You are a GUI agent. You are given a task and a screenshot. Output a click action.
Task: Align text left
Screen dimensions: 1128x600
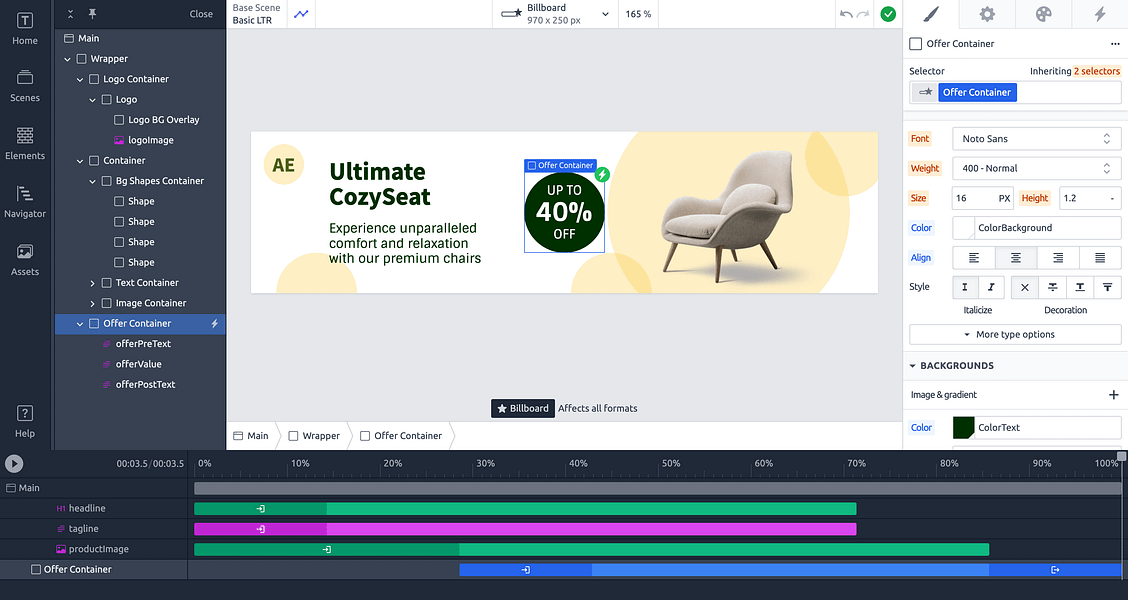click(x=974, y=258)
